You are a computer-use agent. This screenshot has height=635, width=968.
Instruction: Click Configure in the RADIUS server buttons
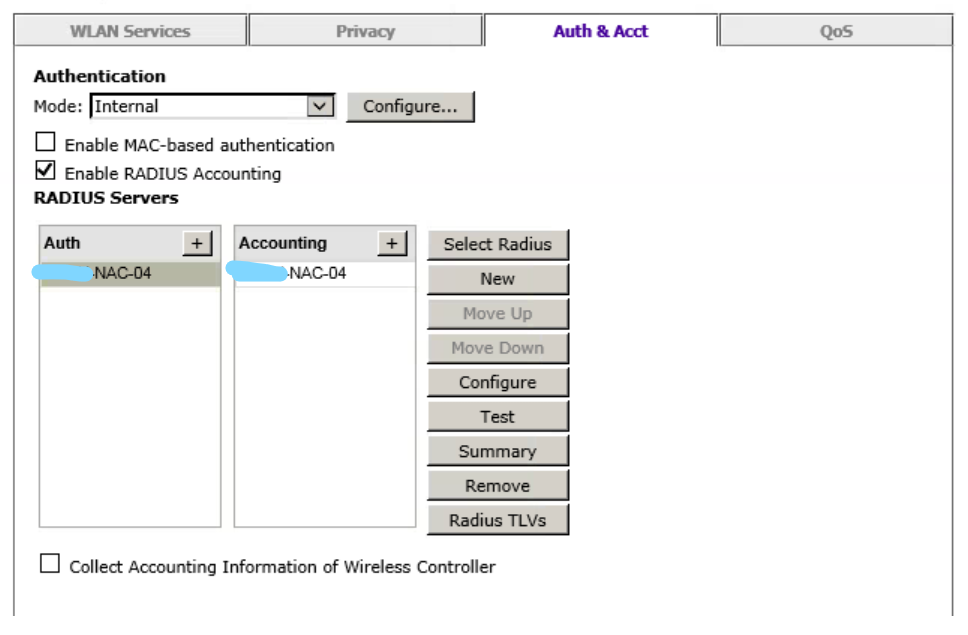click(497, 382)
